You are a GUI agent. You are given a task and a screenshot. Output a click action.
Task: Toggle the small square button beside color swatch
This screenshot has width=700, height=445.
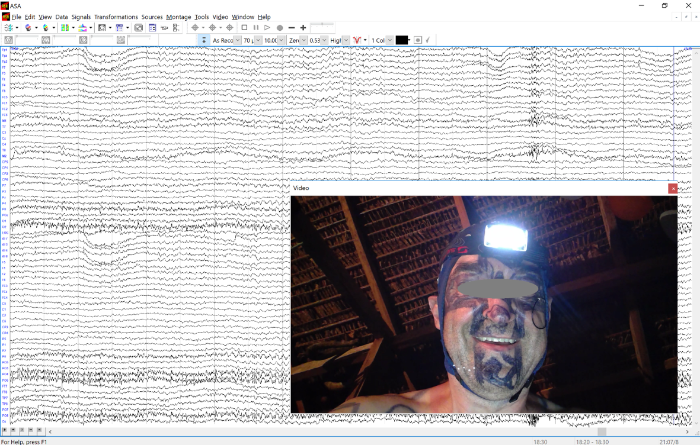418,40
